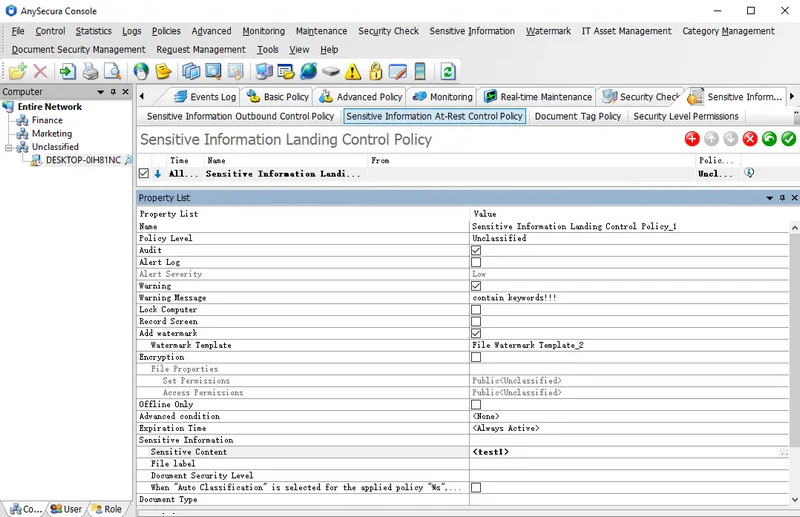This screenshot has width=800, height=517.
Task: Click the export document toolbar icon
Action: pyautogui.click(x=68, y=71)
